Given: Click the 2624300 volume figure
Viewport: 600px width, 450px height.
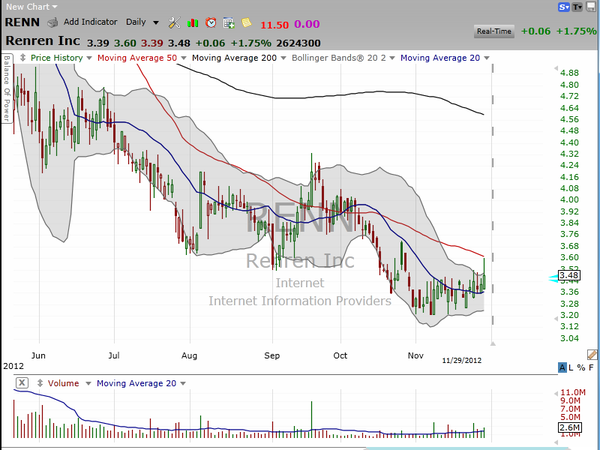Looking at the screenshot, I should [x=298, y=43].
